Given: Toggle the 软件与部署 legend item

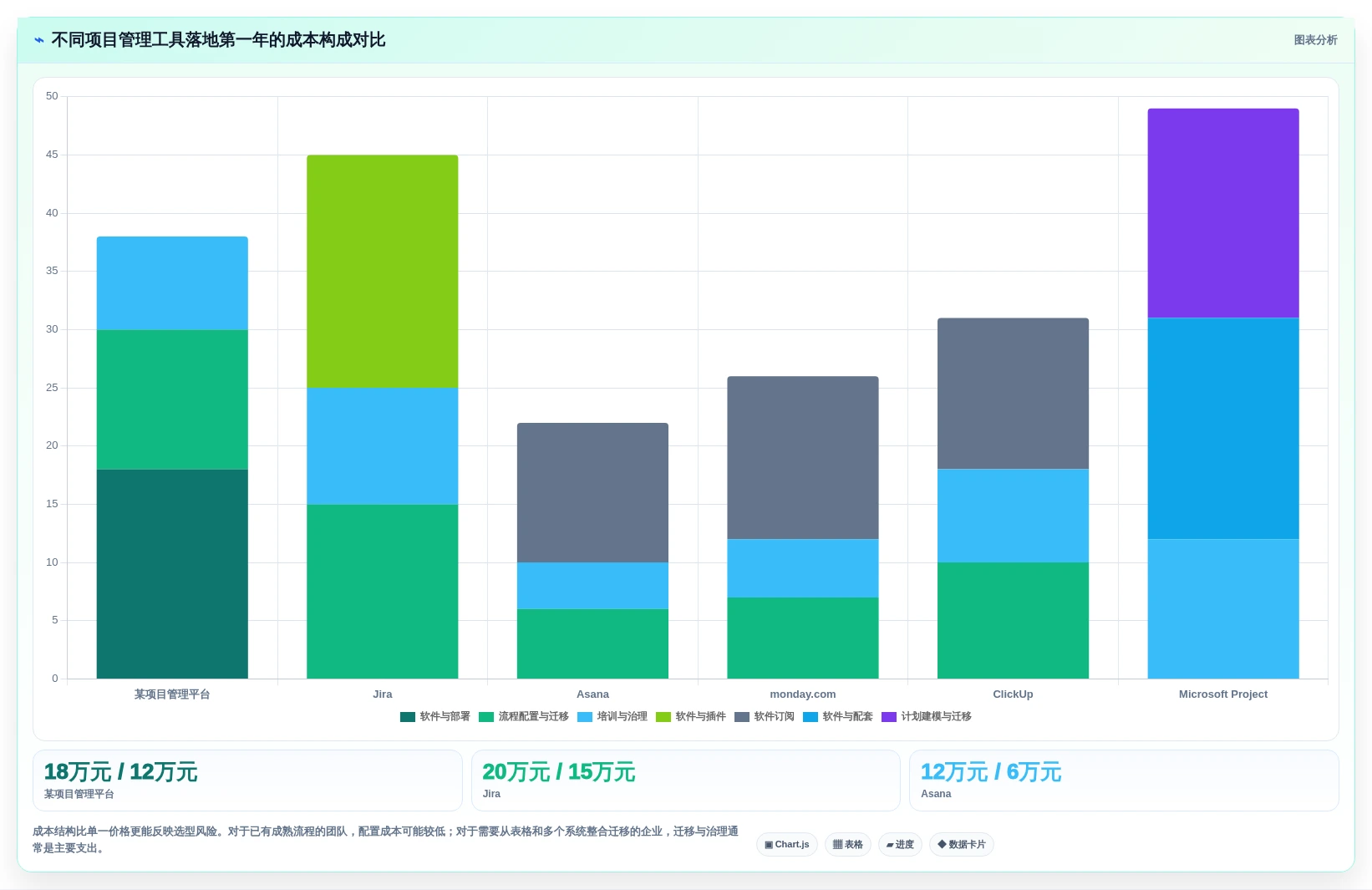Looking at the screenshot, I should (x=435, y=717).
